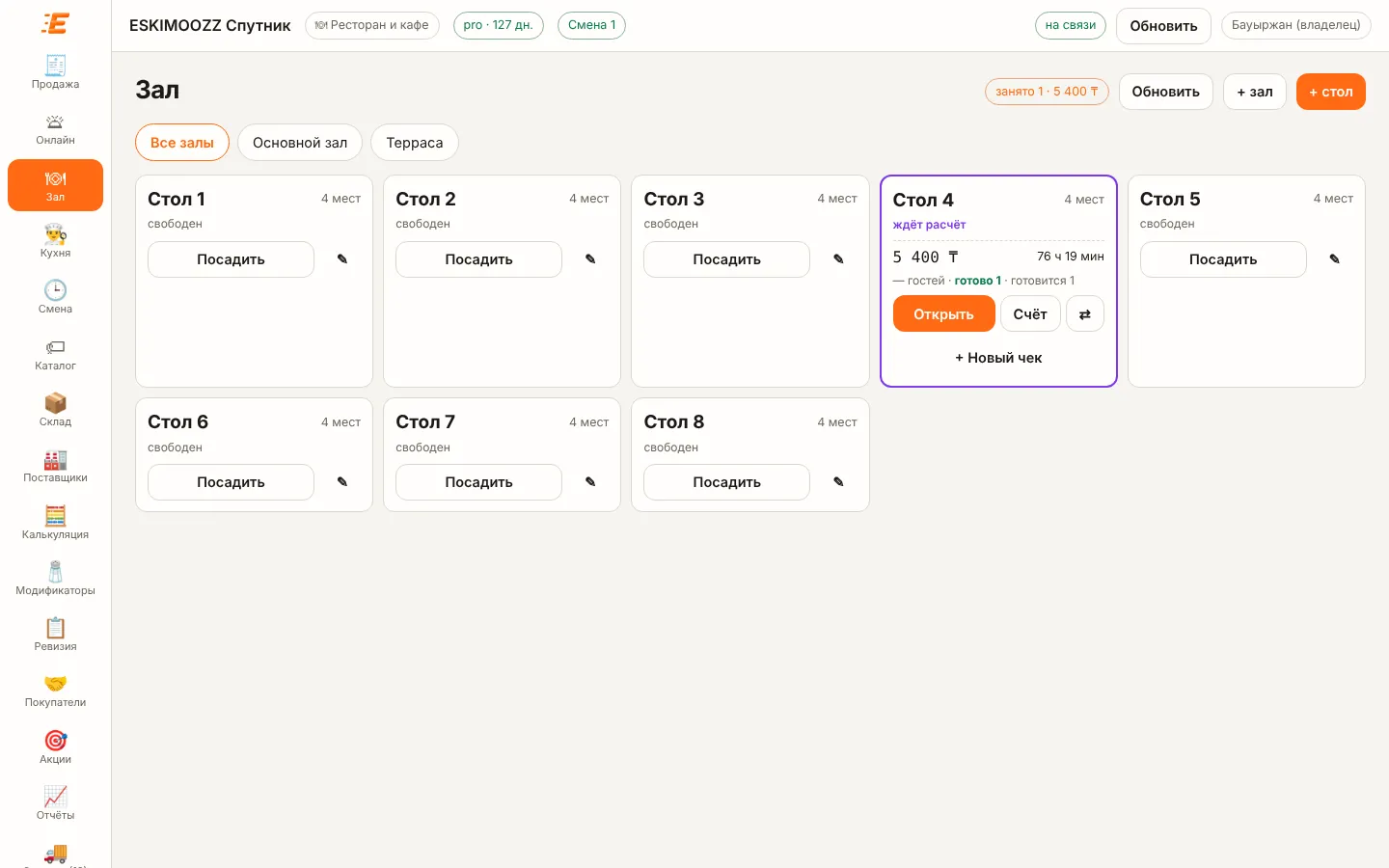Switch to the Основной зал tab
The image size is (1389, 868).
coord(300,143)
